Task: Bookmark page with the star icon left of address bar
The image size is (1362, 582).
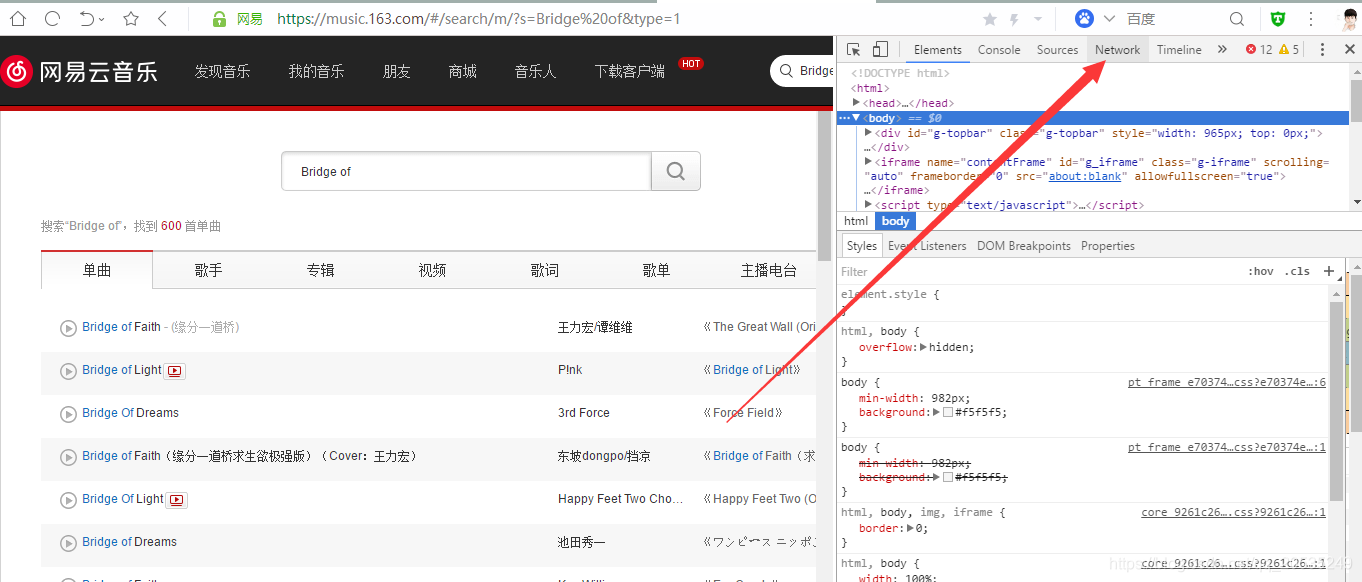Action: pyautogui.click(x=131, y=19)
